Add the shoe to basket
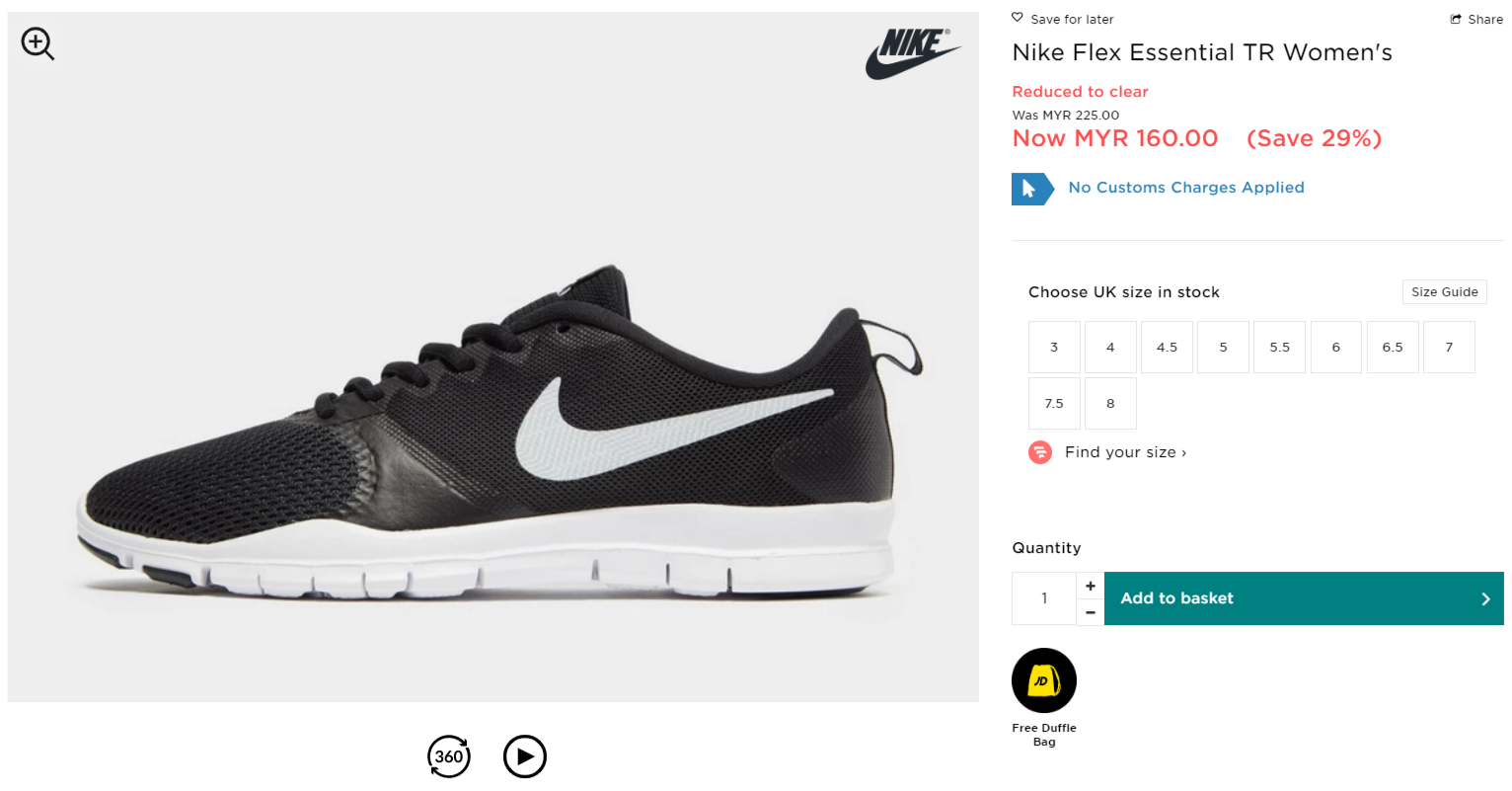 1303,598
